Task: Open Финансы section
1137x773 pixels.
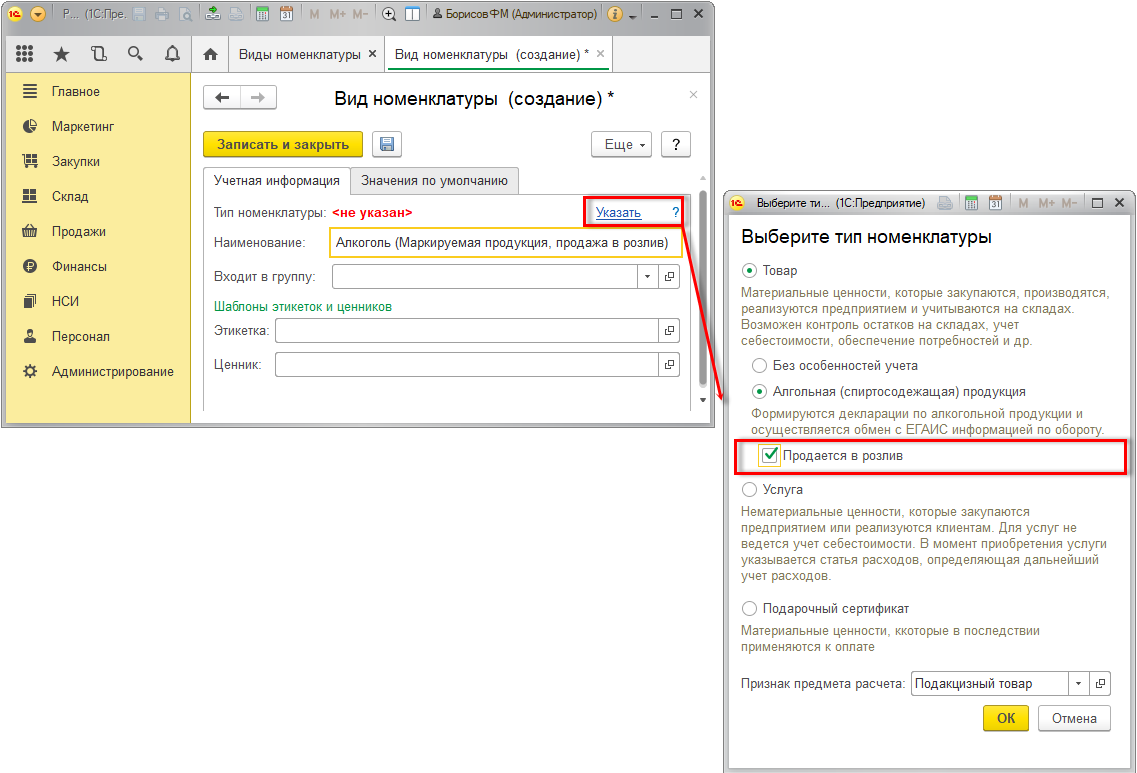Action: [98, 266]
